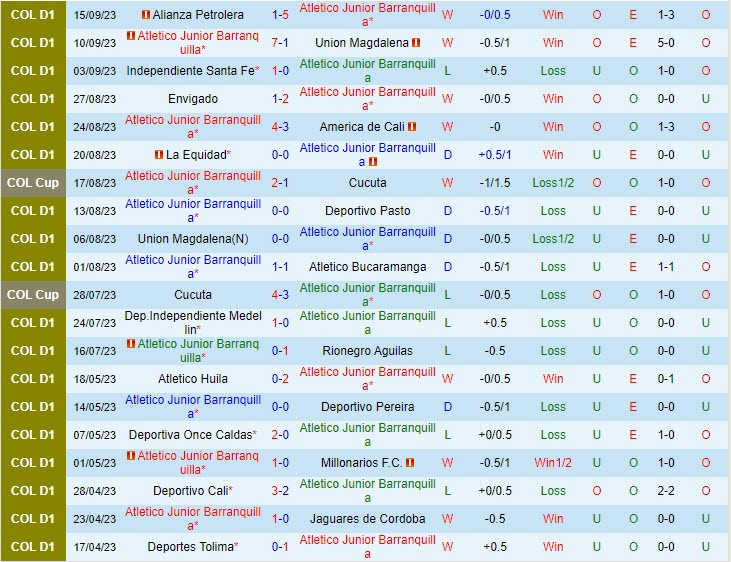Click the Loss1/2 result in the 06/08/23 row
This screenshot has width=731, height=562.
[553, 239]
